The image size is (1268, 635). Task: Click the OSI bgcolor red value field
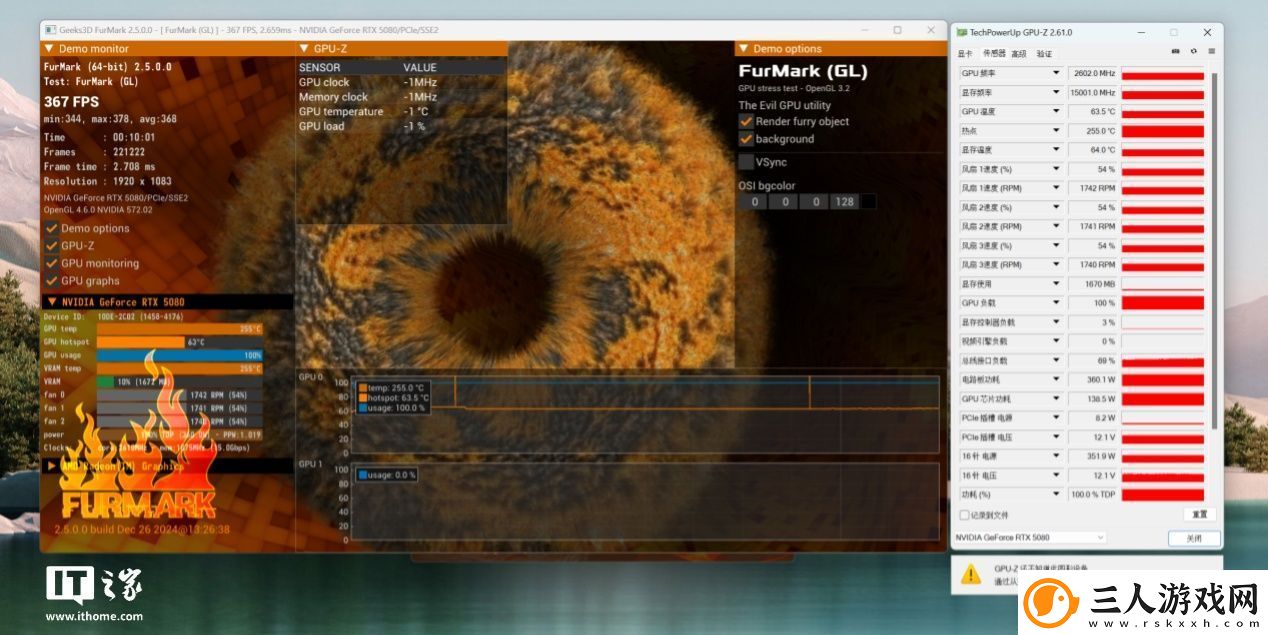(755, 202)
